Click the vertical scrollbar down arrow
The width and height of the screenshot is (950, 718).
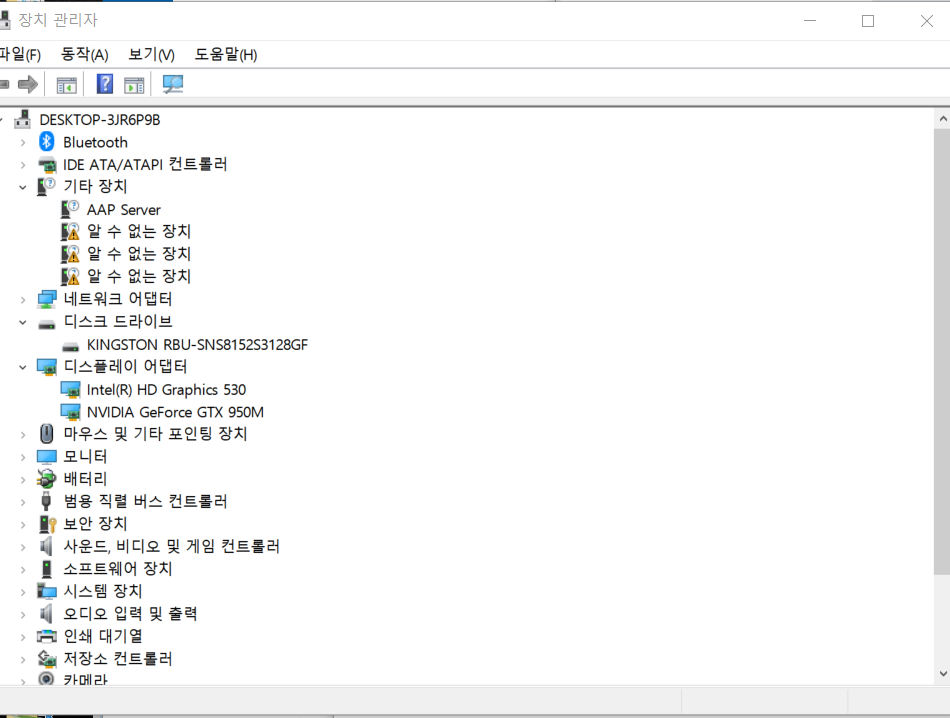tap(941, 673)
